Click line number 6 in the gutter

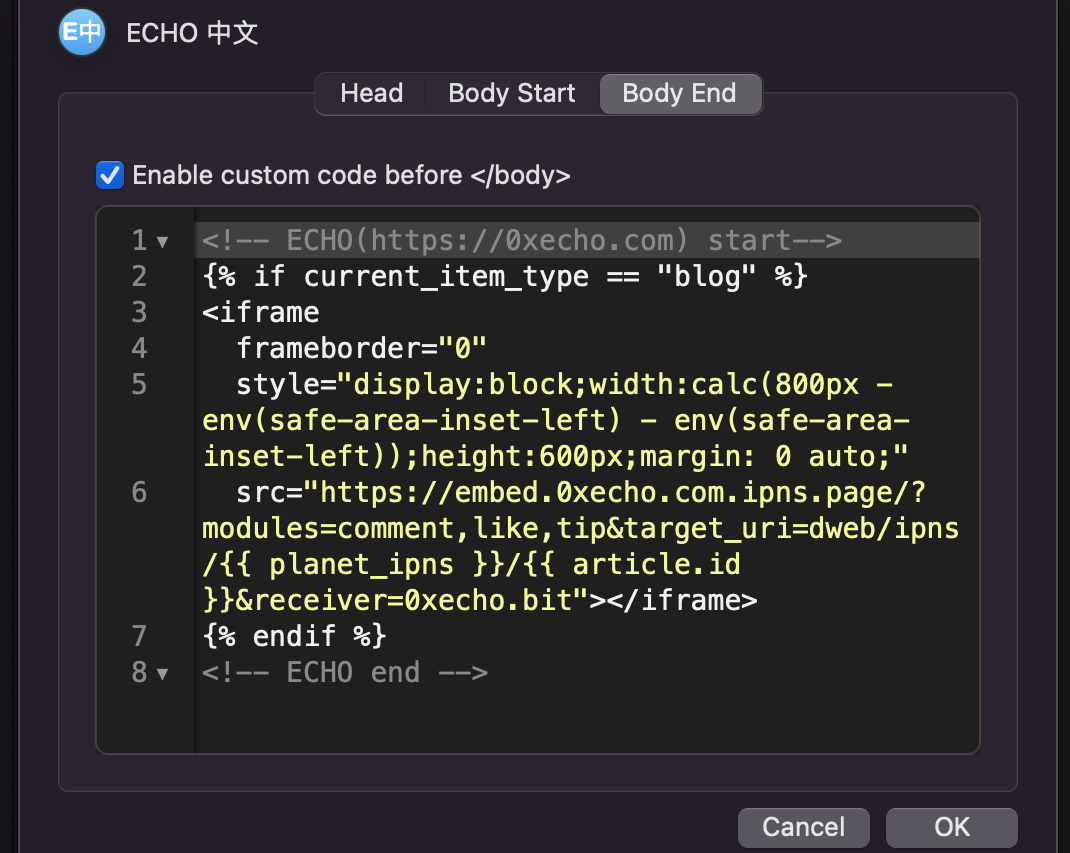tap(139, 493)
